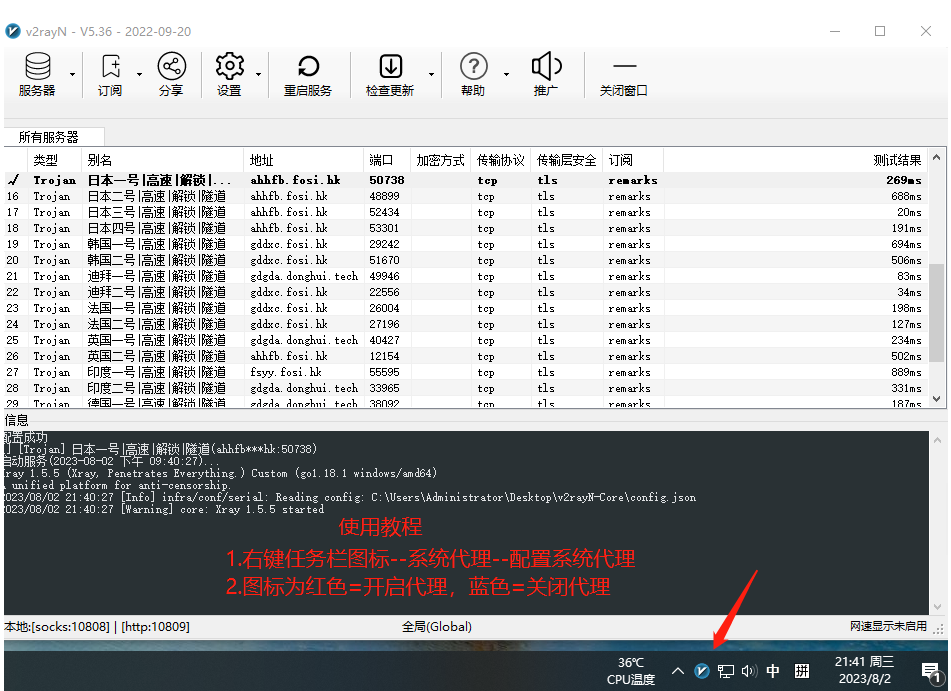The image size is (951, 691).
Task: Click the 36℃ CPU温度 taskbar widget
Action: click(631, 671)
